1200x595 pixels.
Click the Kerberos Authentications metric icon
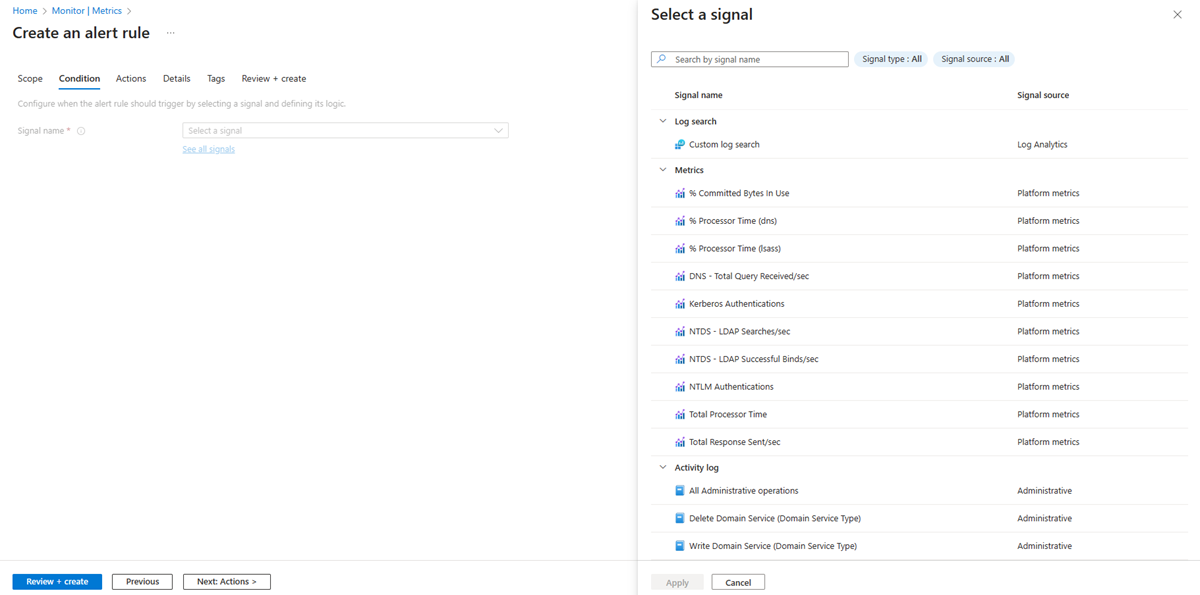[x=680, y=304]
